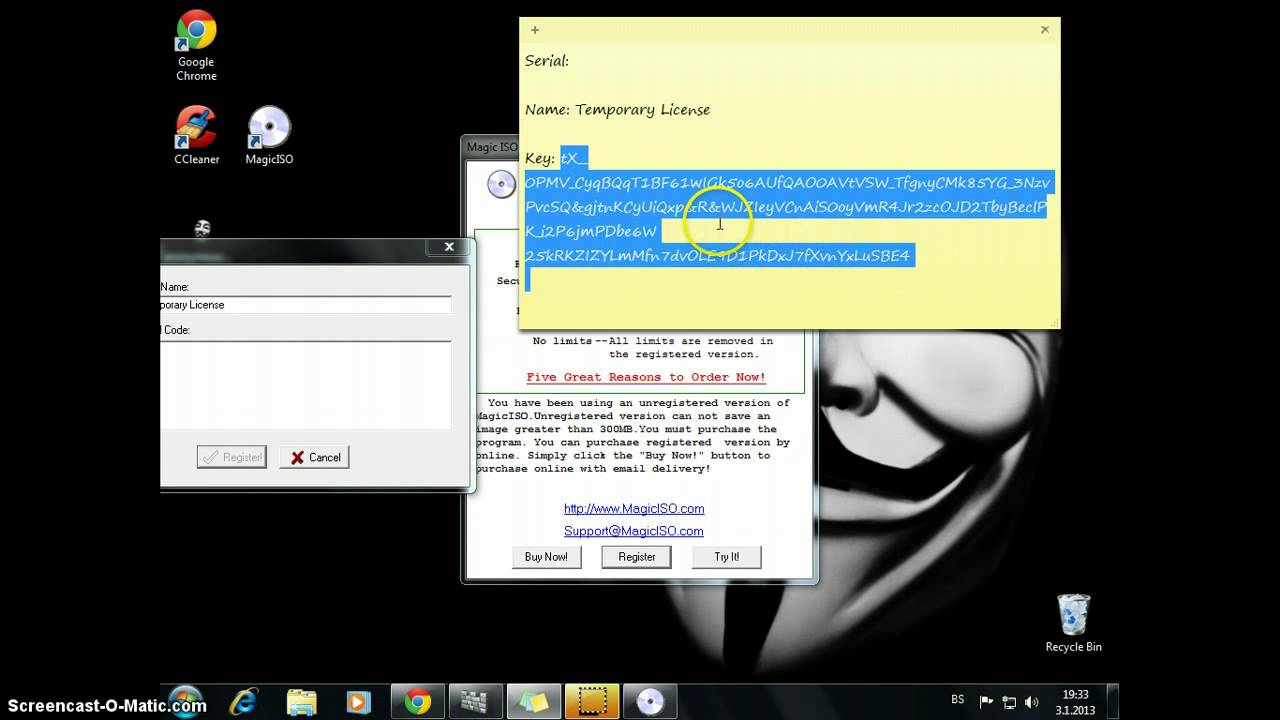Screen dimensions: 1280x720
Task: Open MagicISO desktop shortcut
Action: point(269,135)
